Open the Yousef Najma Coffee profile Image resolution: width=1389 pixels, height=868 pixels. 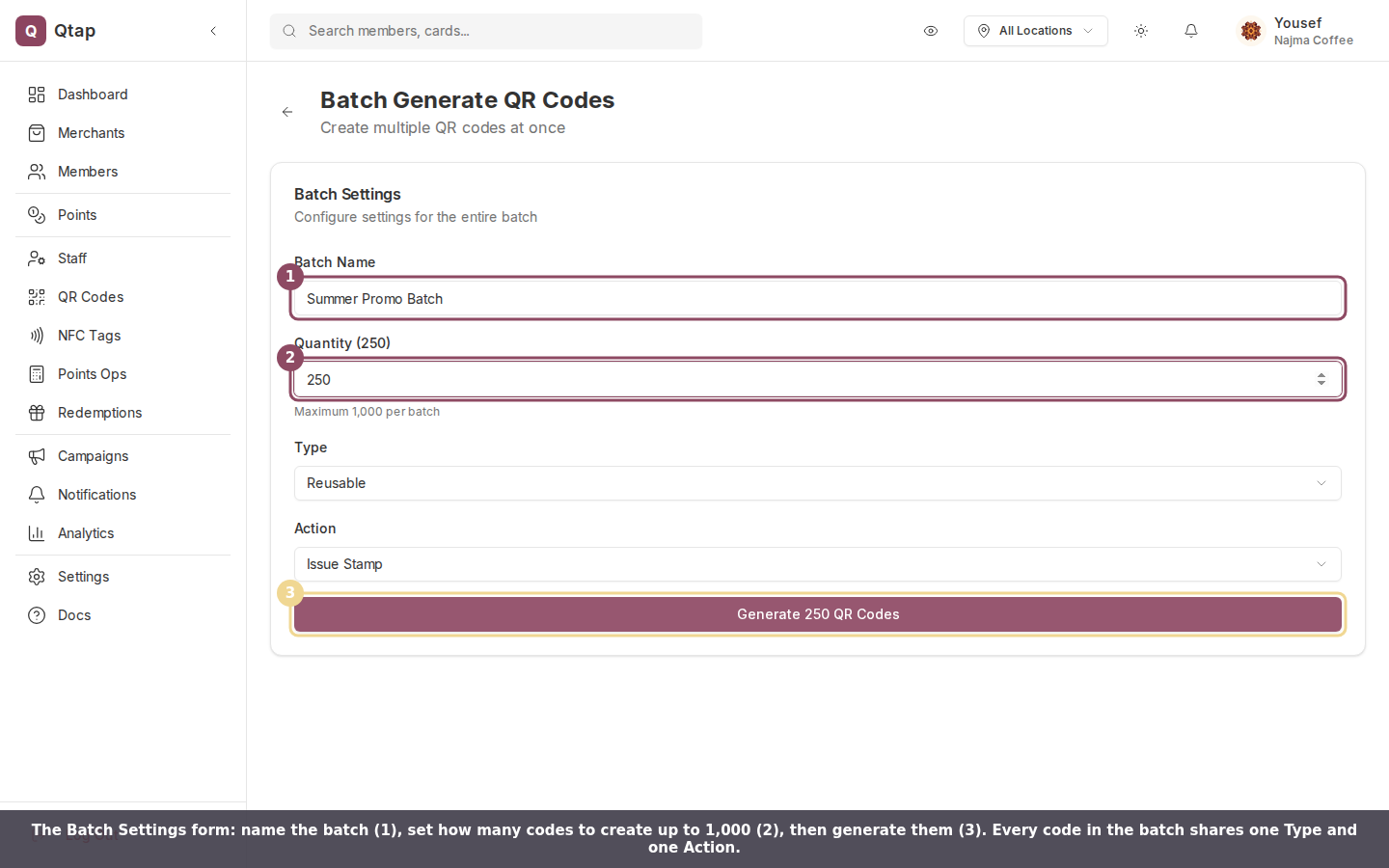(1296, 31)
